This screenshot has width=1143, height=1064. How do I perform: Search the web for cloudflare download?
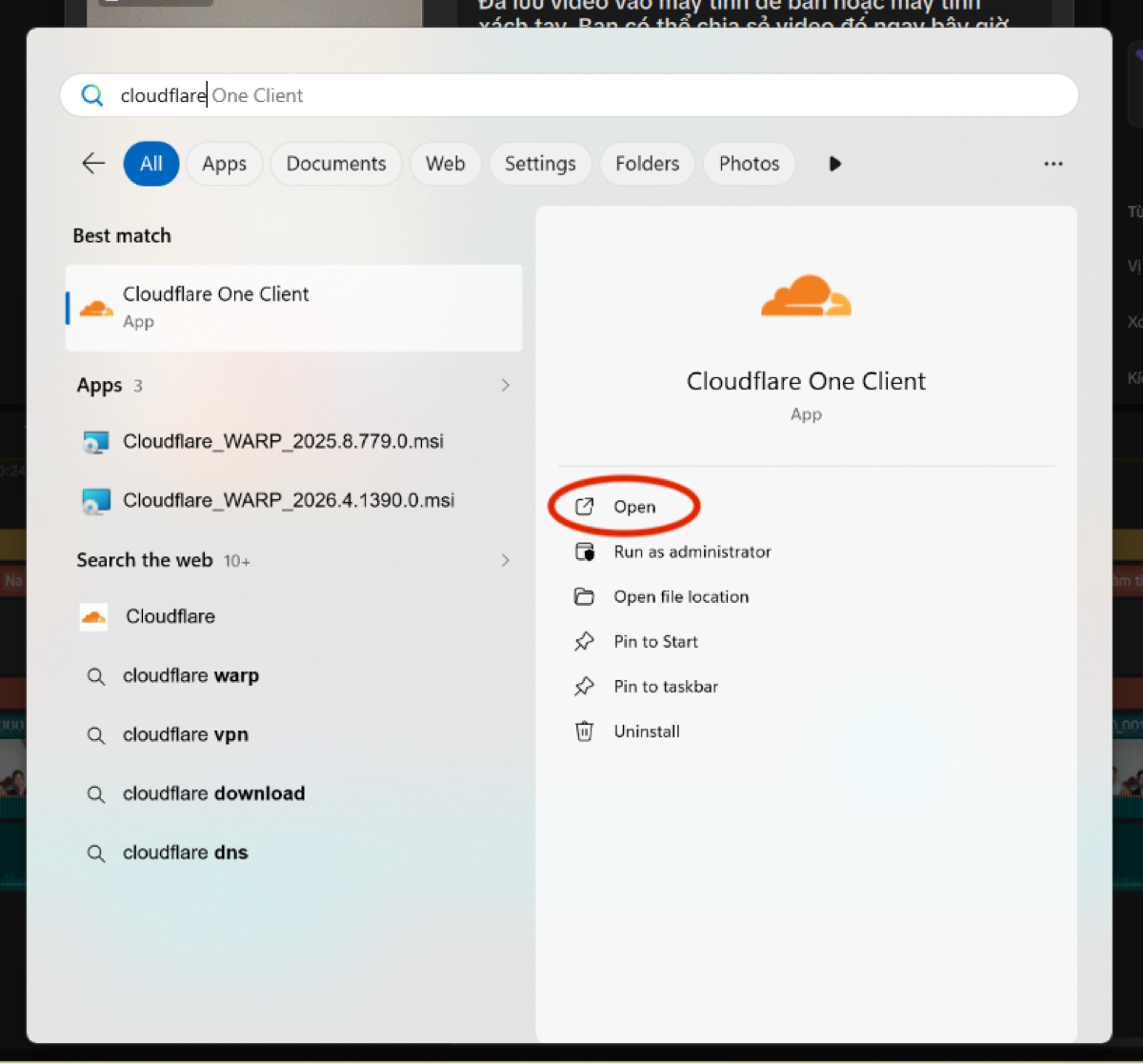(293, 794)
